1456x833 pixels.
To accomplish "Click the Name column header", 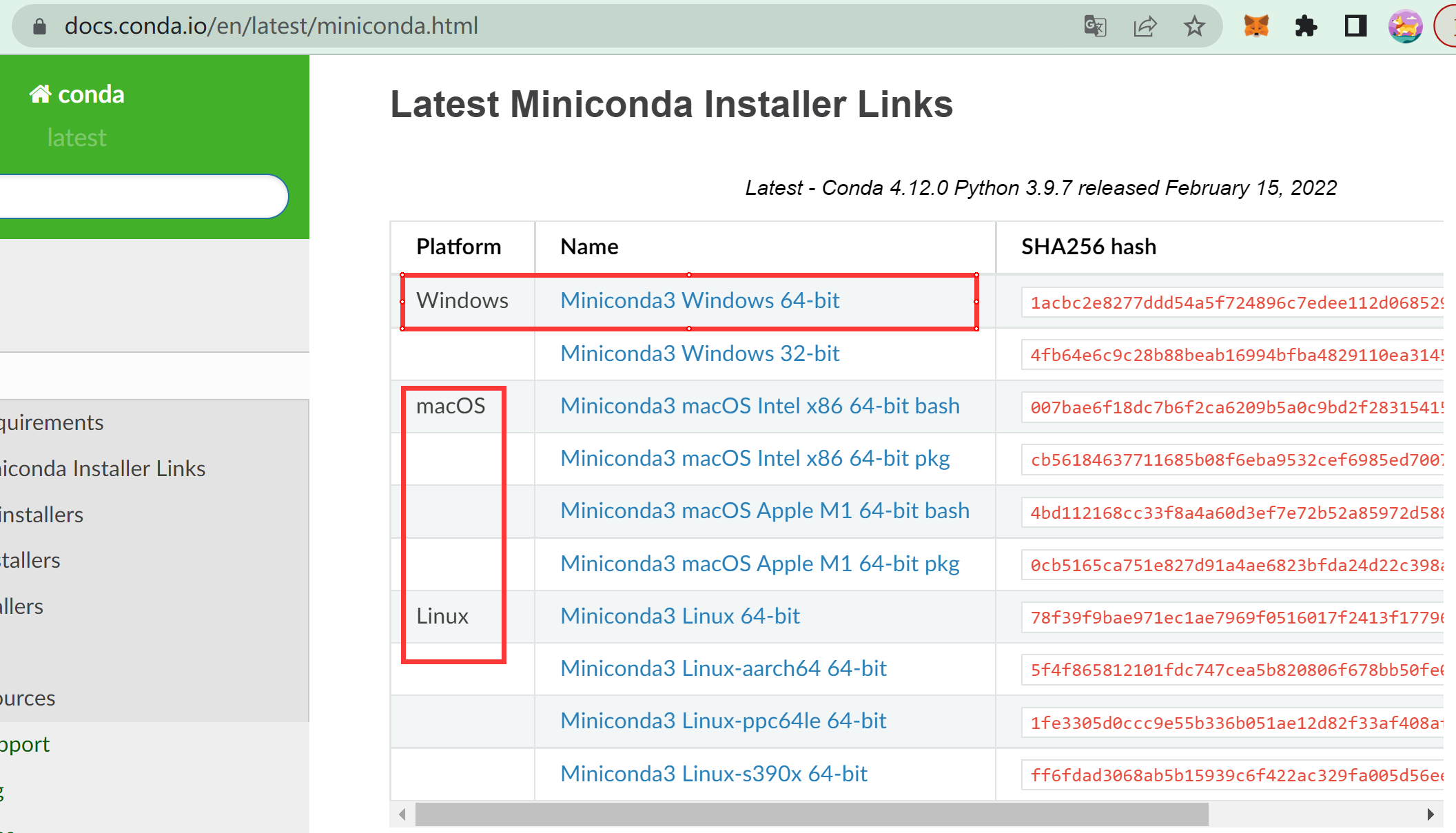I will pyautogui.click(x=589, y=247).
